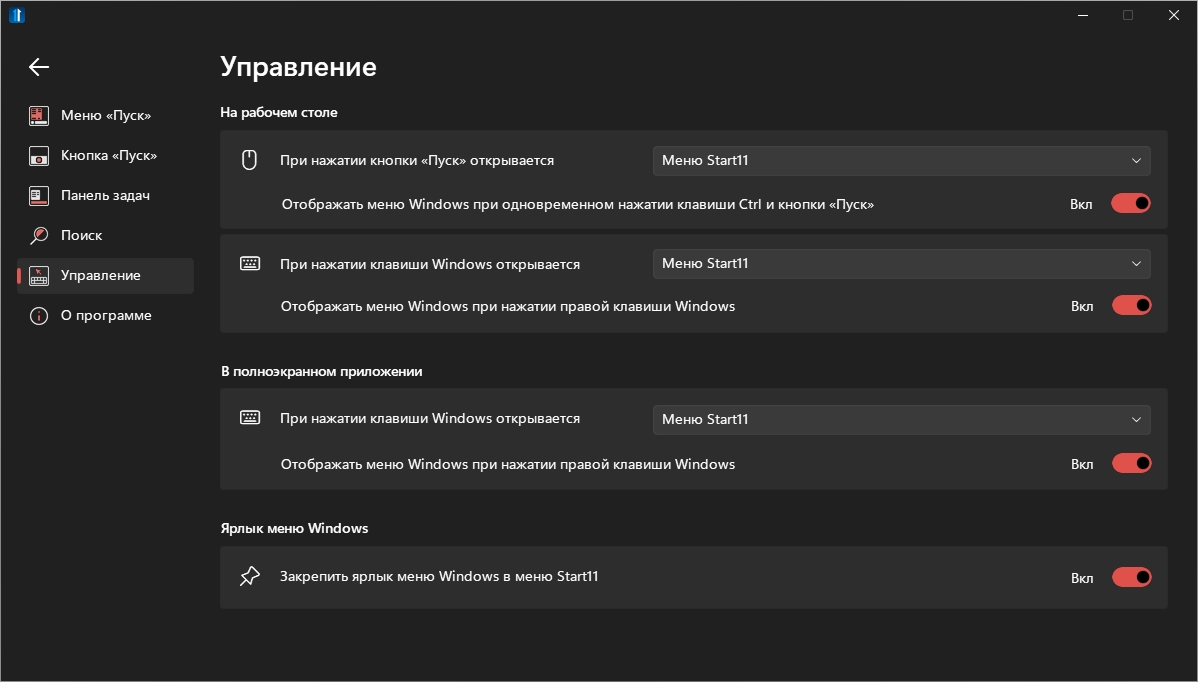Click the Панель задач sidebar icon

coord(39,196)
